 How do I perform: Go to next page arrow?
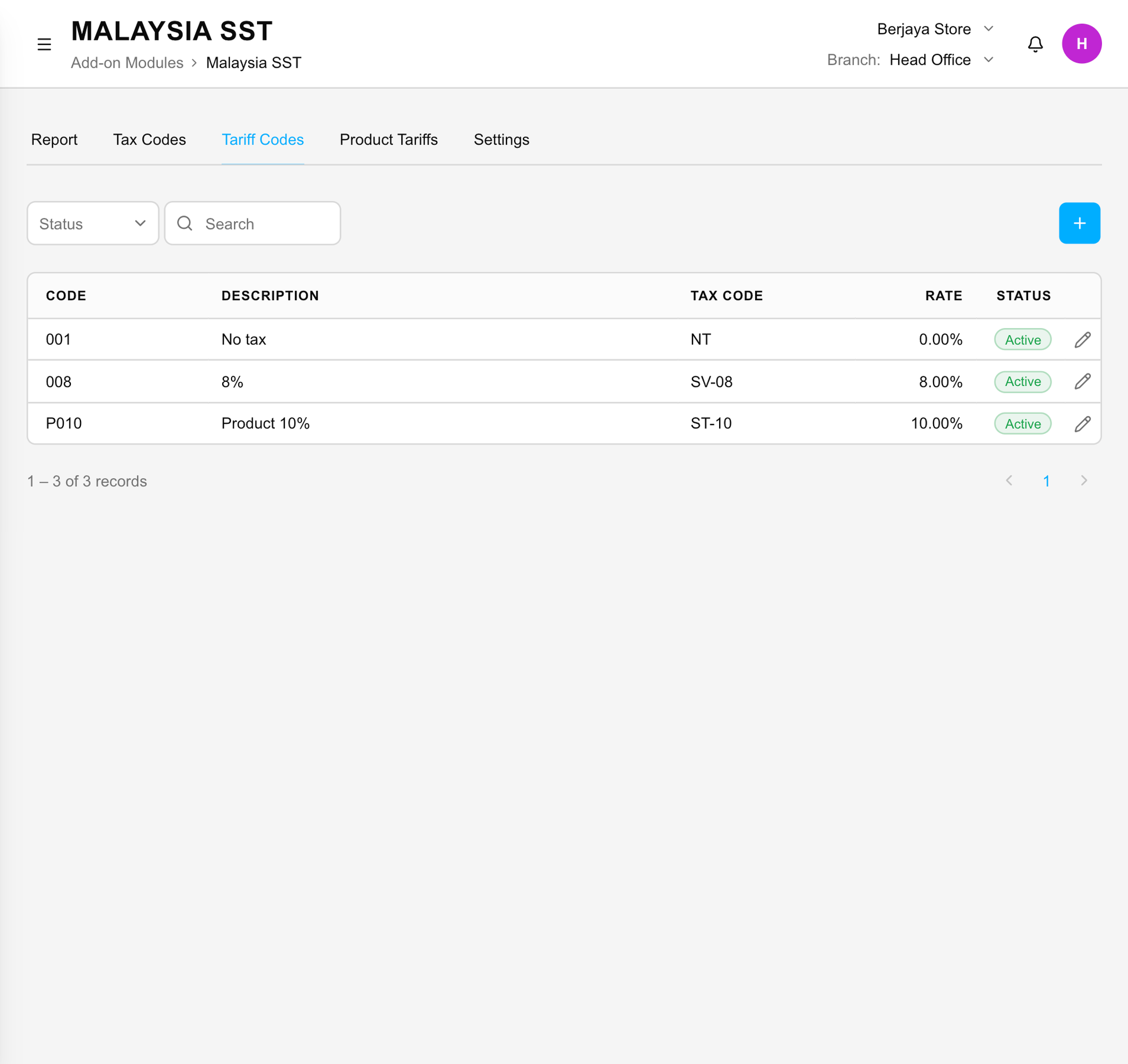pyautogui.click(x=1084, y=480)
